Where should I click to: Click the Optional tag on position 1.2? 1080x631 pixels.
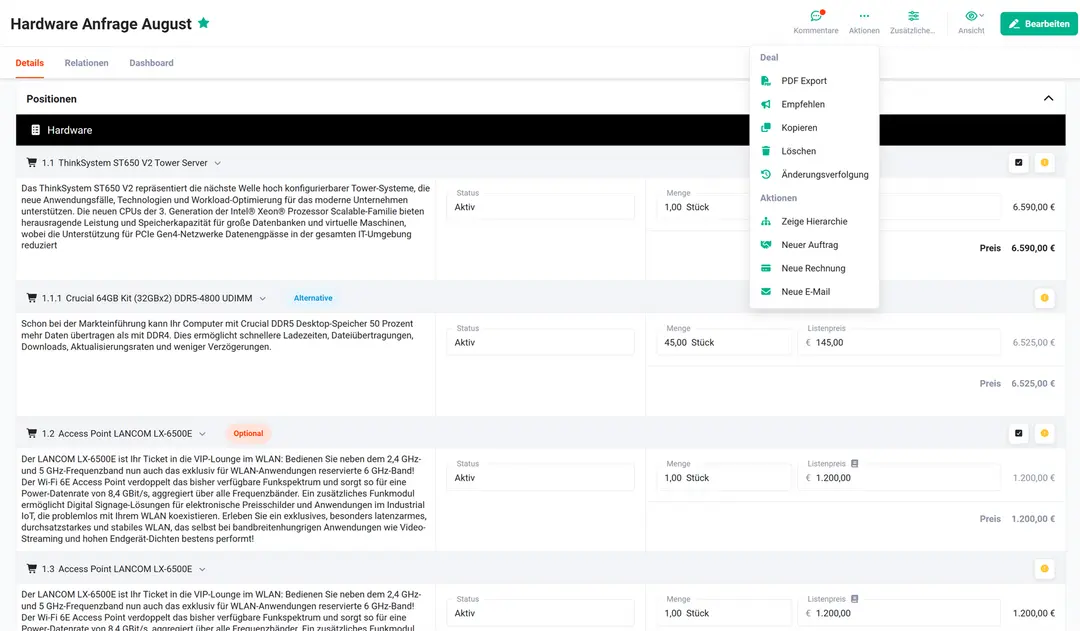click(248, 433)
